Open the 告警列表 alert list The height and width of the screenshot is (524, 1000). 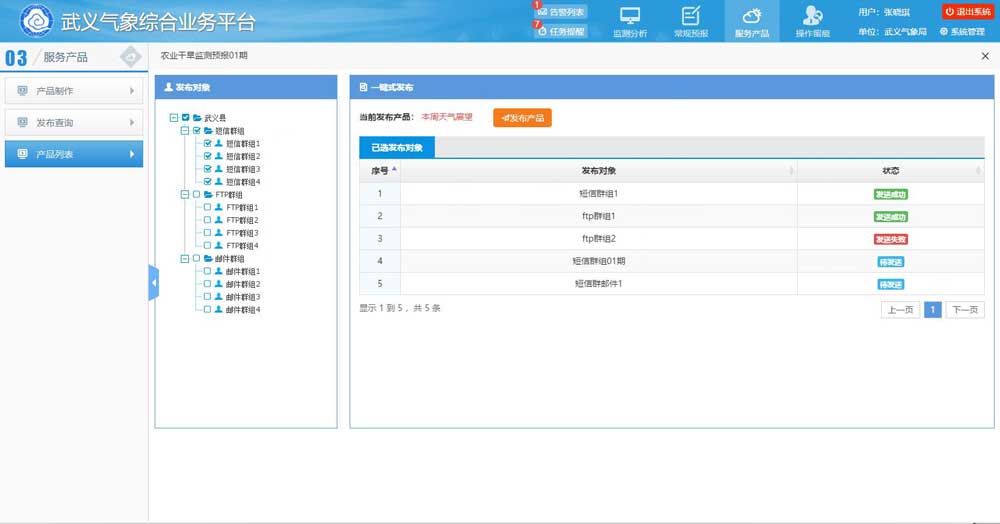(562, 12)
